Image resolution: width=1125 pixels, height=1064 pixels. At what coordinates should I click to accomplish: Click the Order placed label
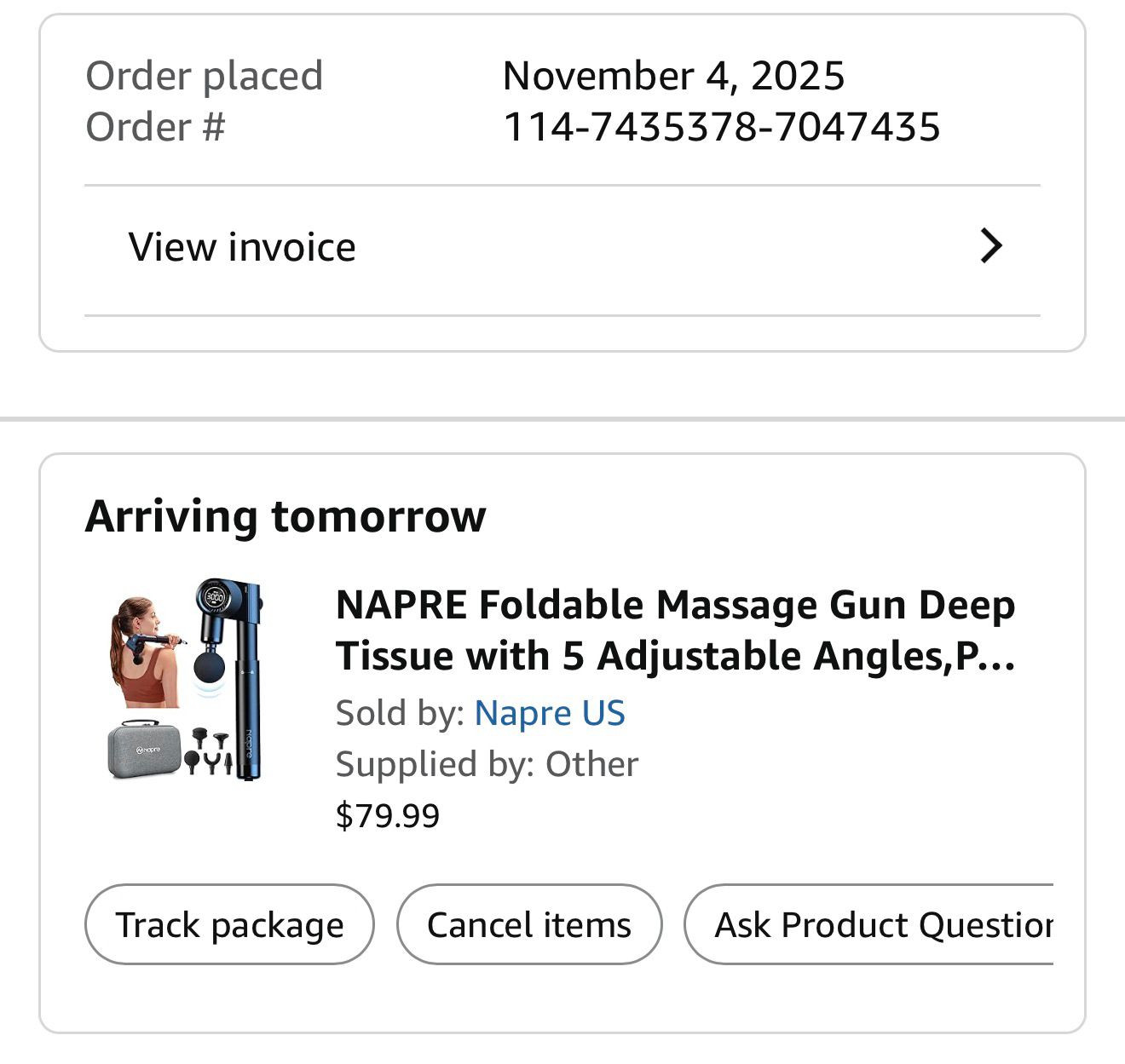(205, 76)
